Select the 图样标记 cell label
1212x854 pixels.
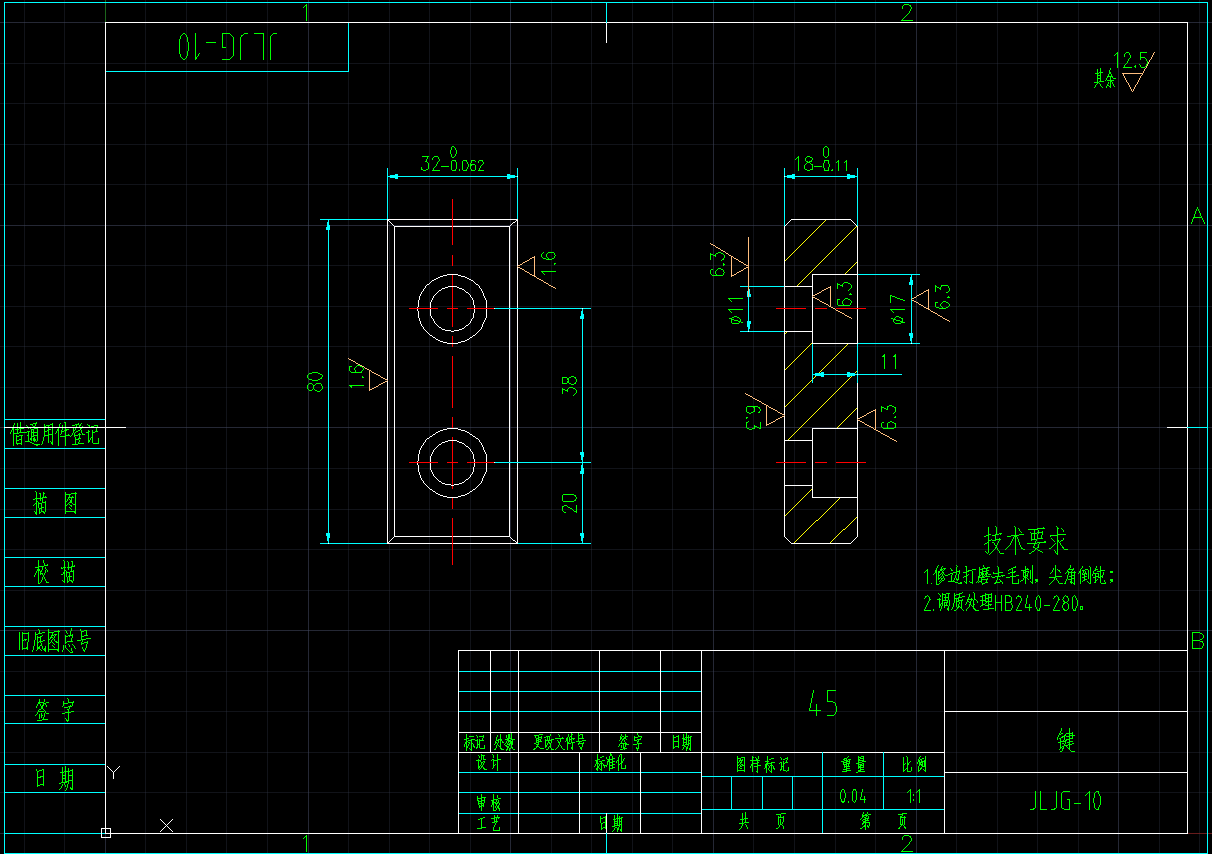763,765
